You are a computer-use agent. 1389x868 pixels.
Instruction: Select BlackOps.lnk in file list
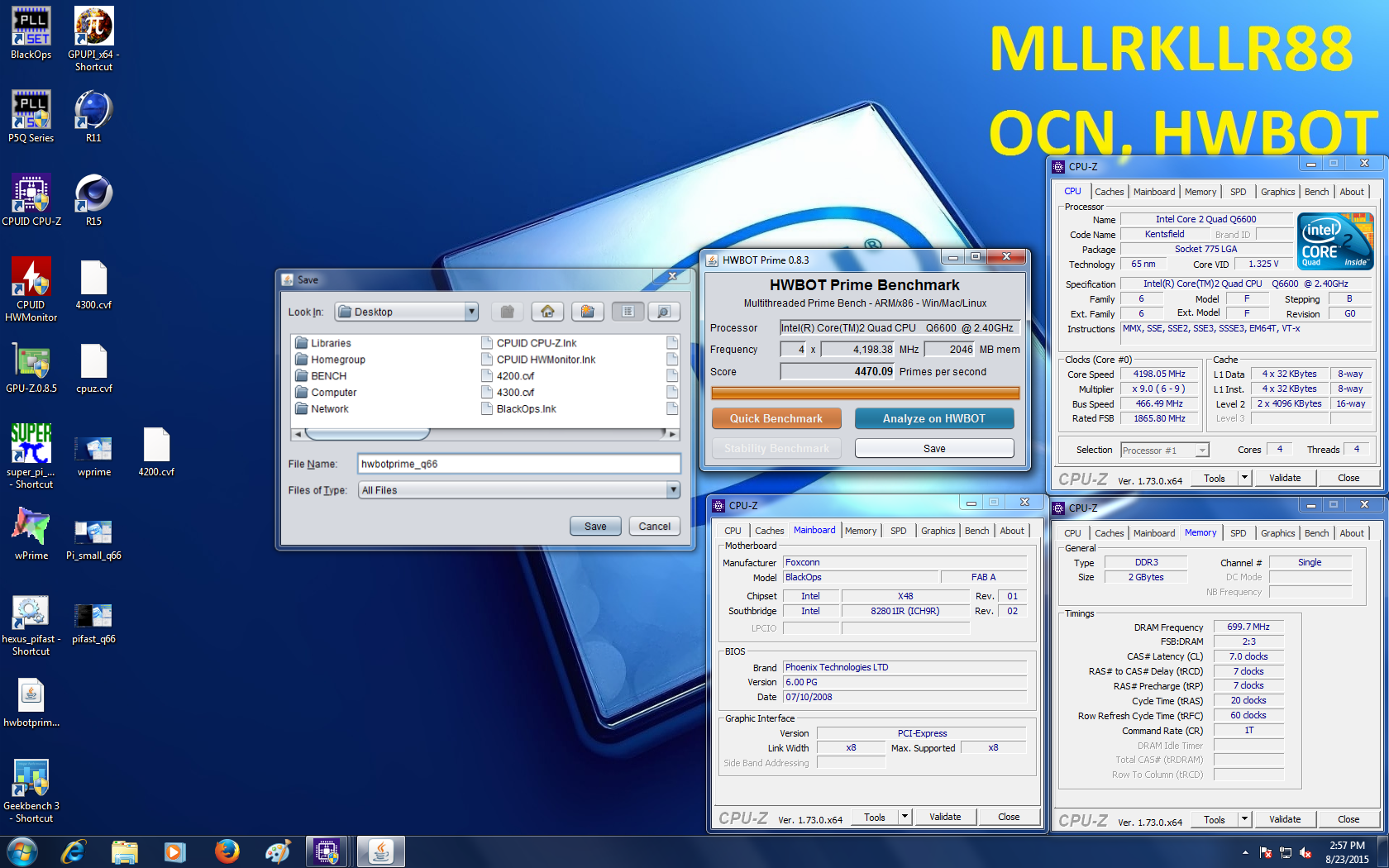[x=518, y=409]
